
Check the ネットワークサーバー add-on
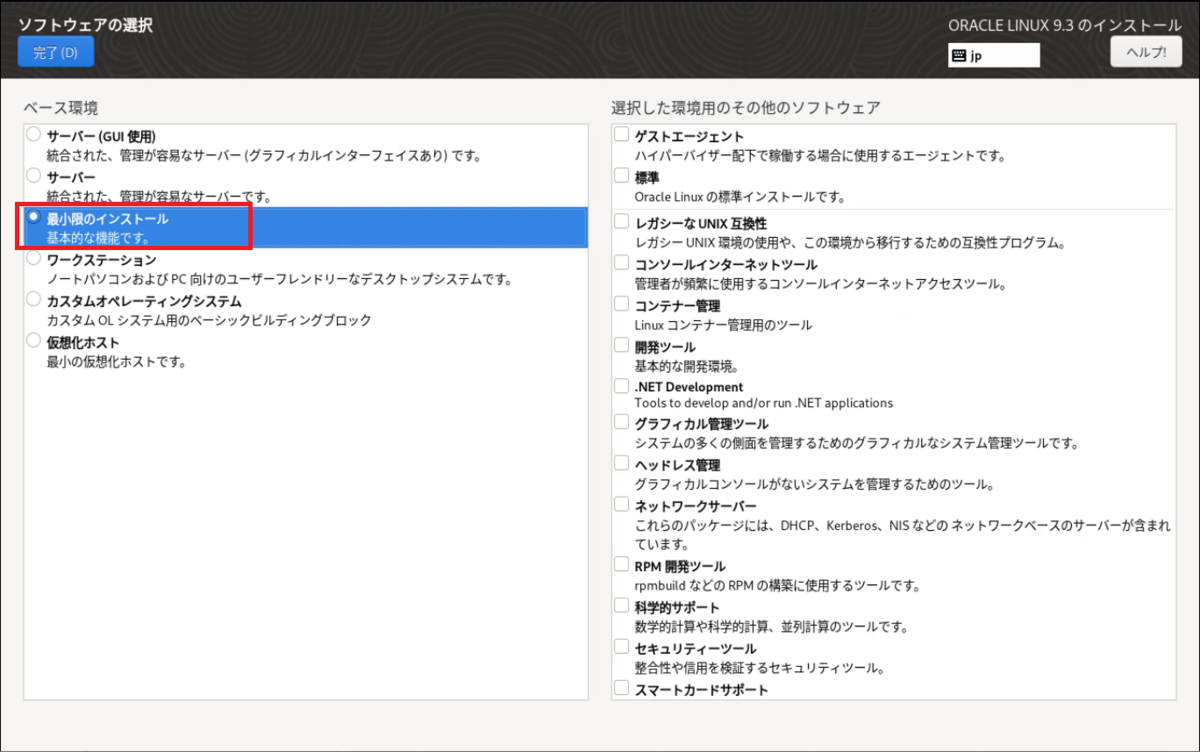[621, 503]
